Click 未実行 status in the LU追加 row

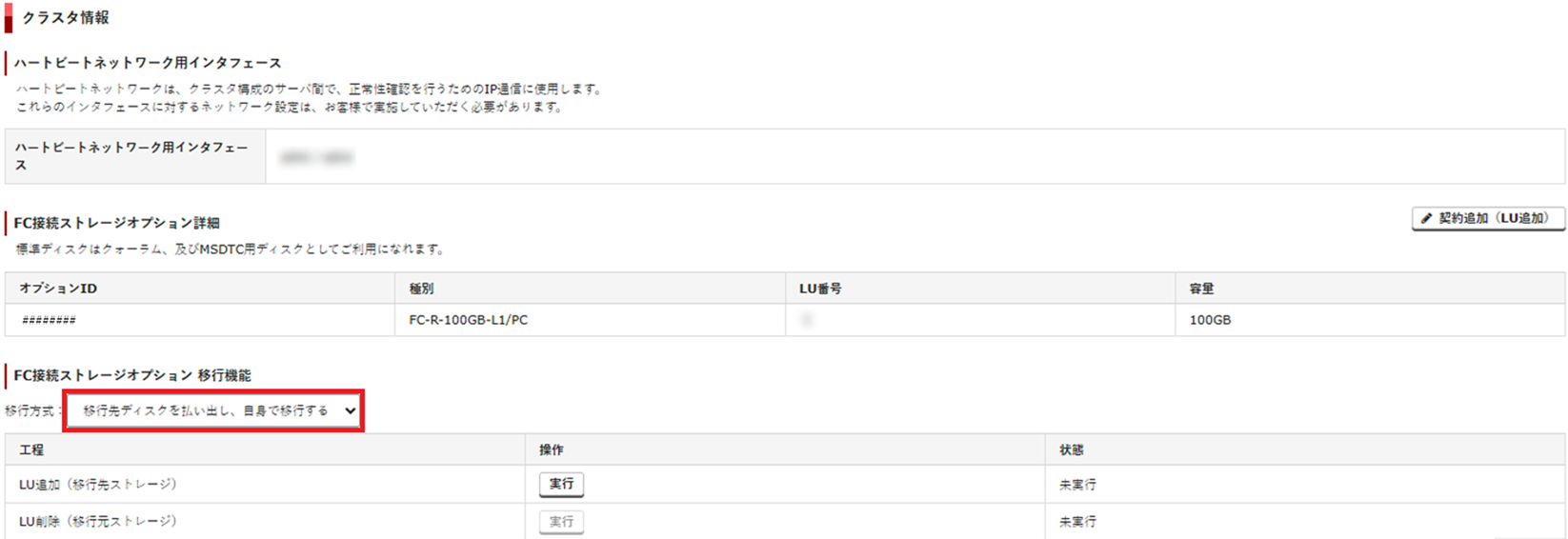(1077, 485)
